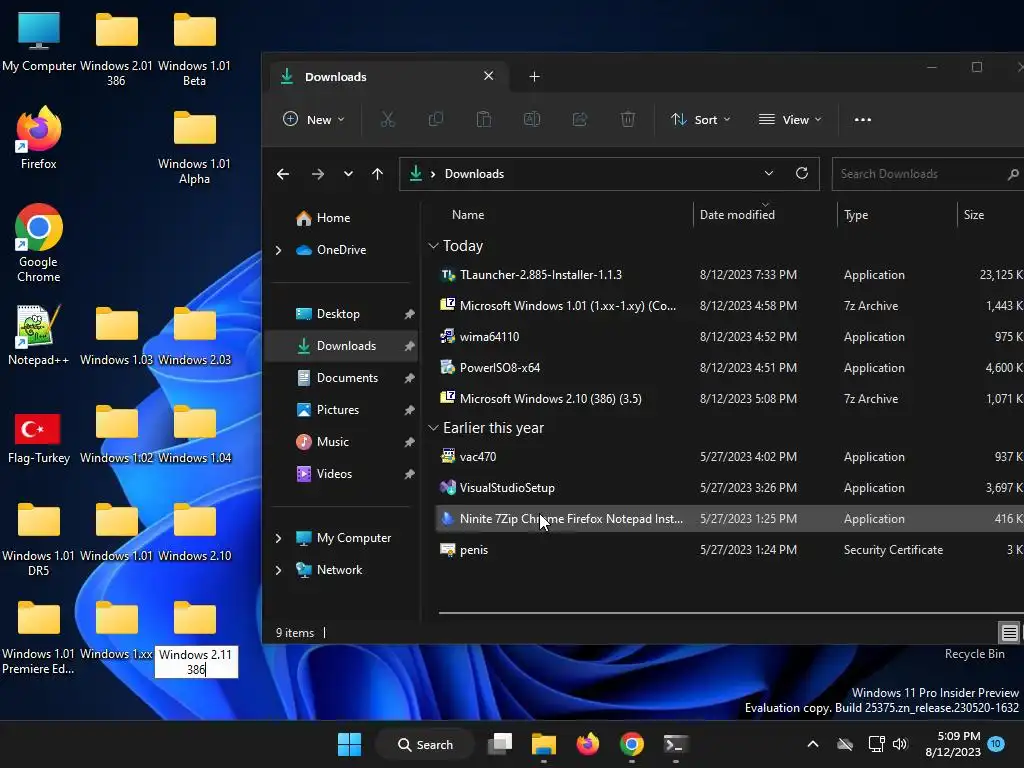Image resolution: width=1024 pixels, height=768 pixels.
Task: Expand OneDrive in navigation pane
Action: point(279,250)
